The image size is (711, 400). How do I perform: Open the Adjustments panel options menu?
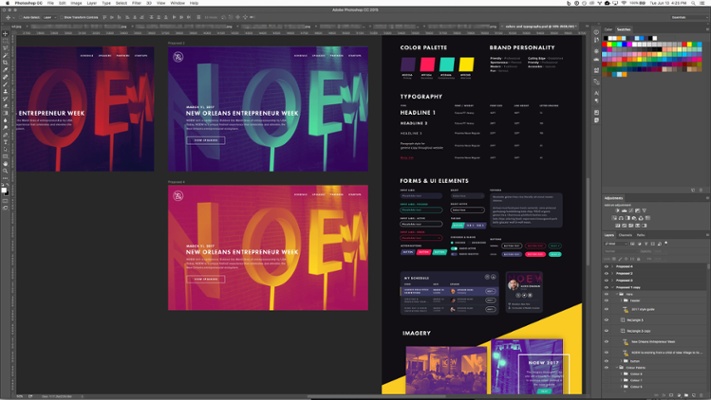click(x=706, y=198)
